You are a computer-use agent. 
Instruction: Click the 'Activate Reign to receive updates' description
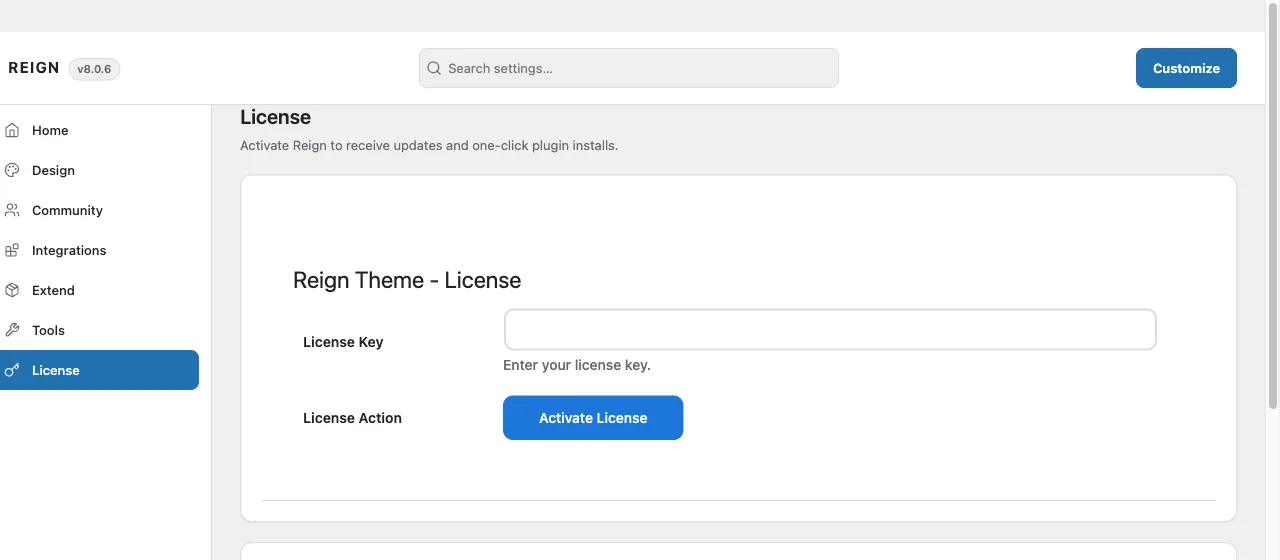click(x=429, y=145)
